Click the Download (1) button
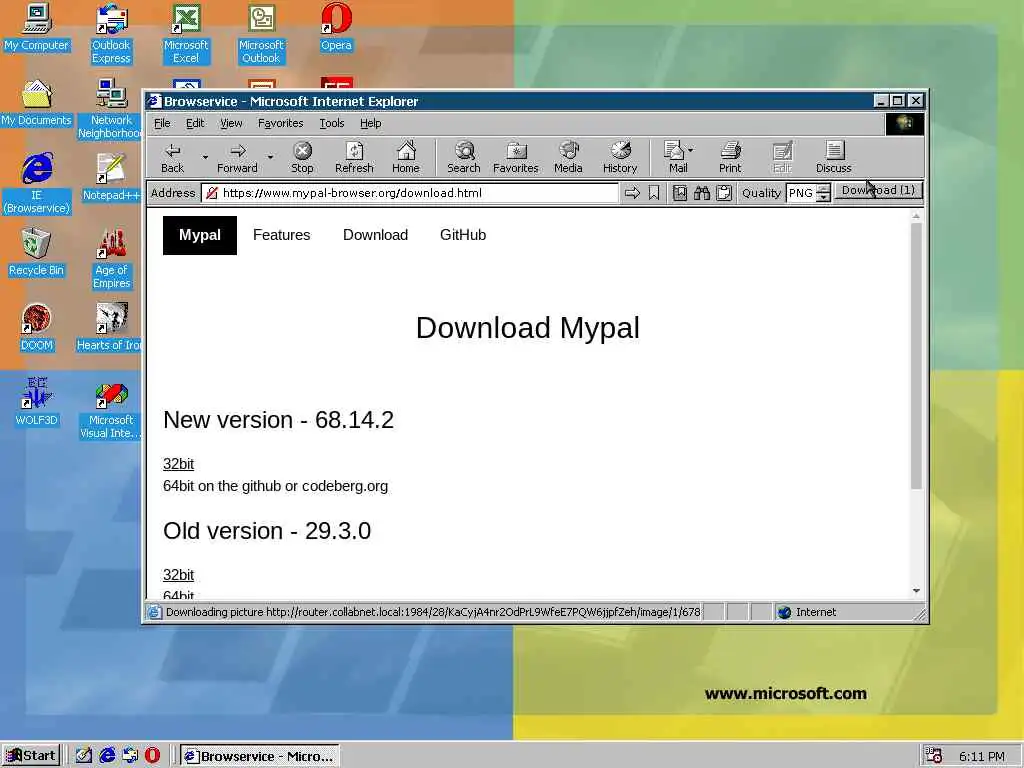 pos(878,191)
